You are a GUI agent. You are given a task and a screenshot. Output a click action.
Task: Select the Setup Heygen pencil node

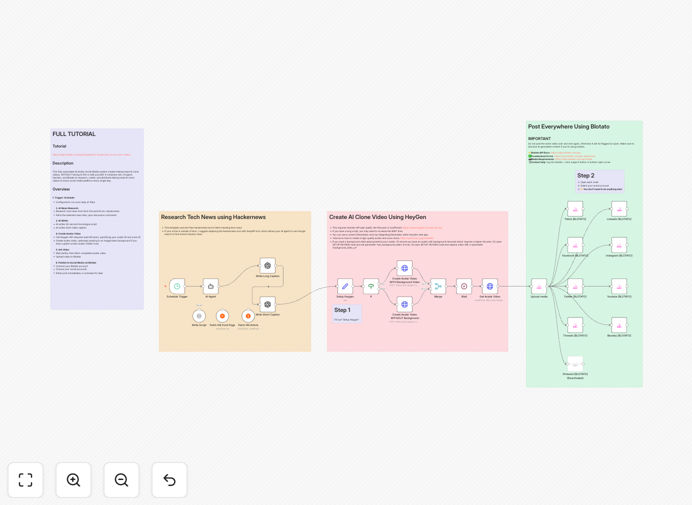point(345,286)
